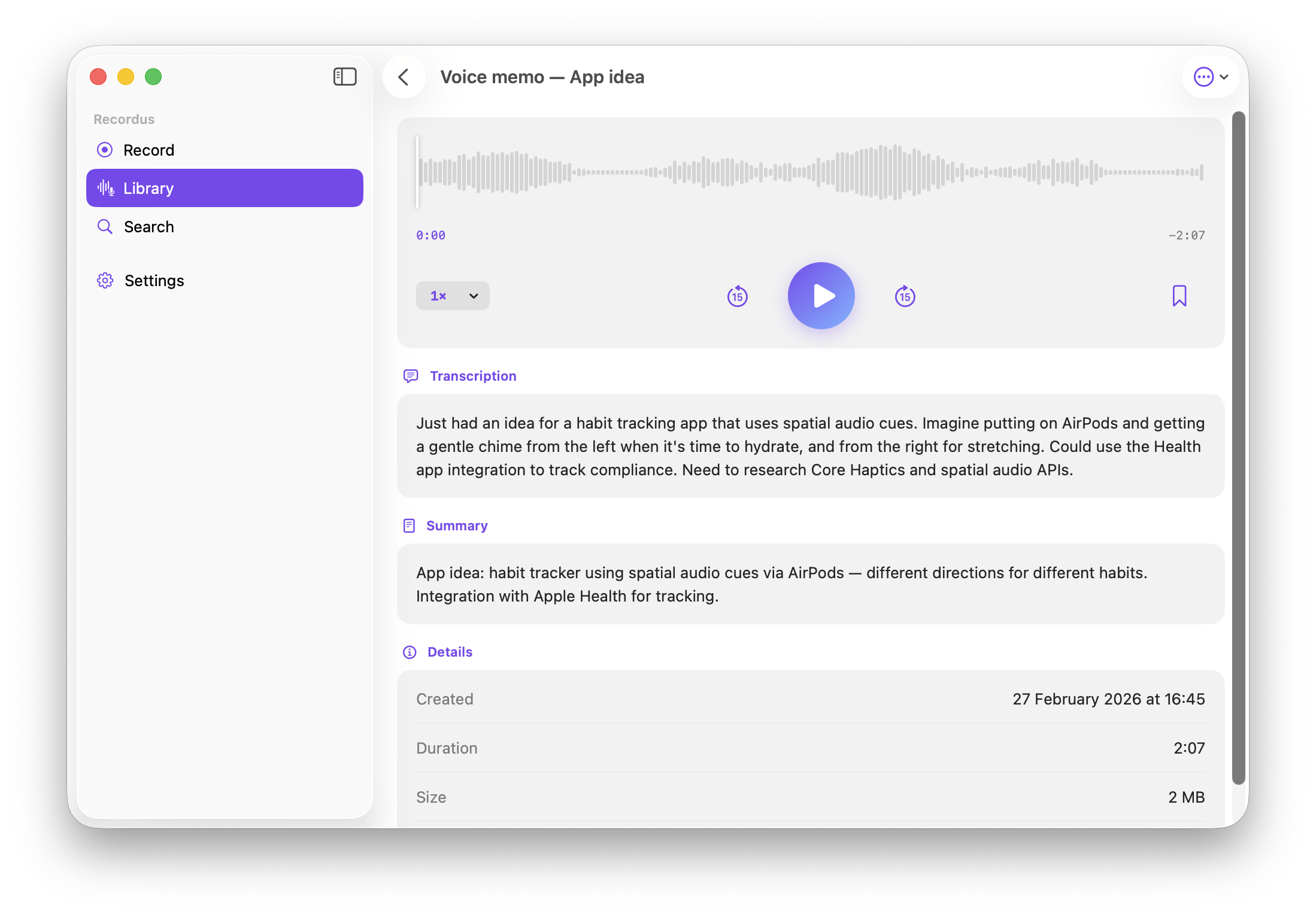Toggle the sidebar visibility
This screenshot has height=917, width=1316.
345,77
